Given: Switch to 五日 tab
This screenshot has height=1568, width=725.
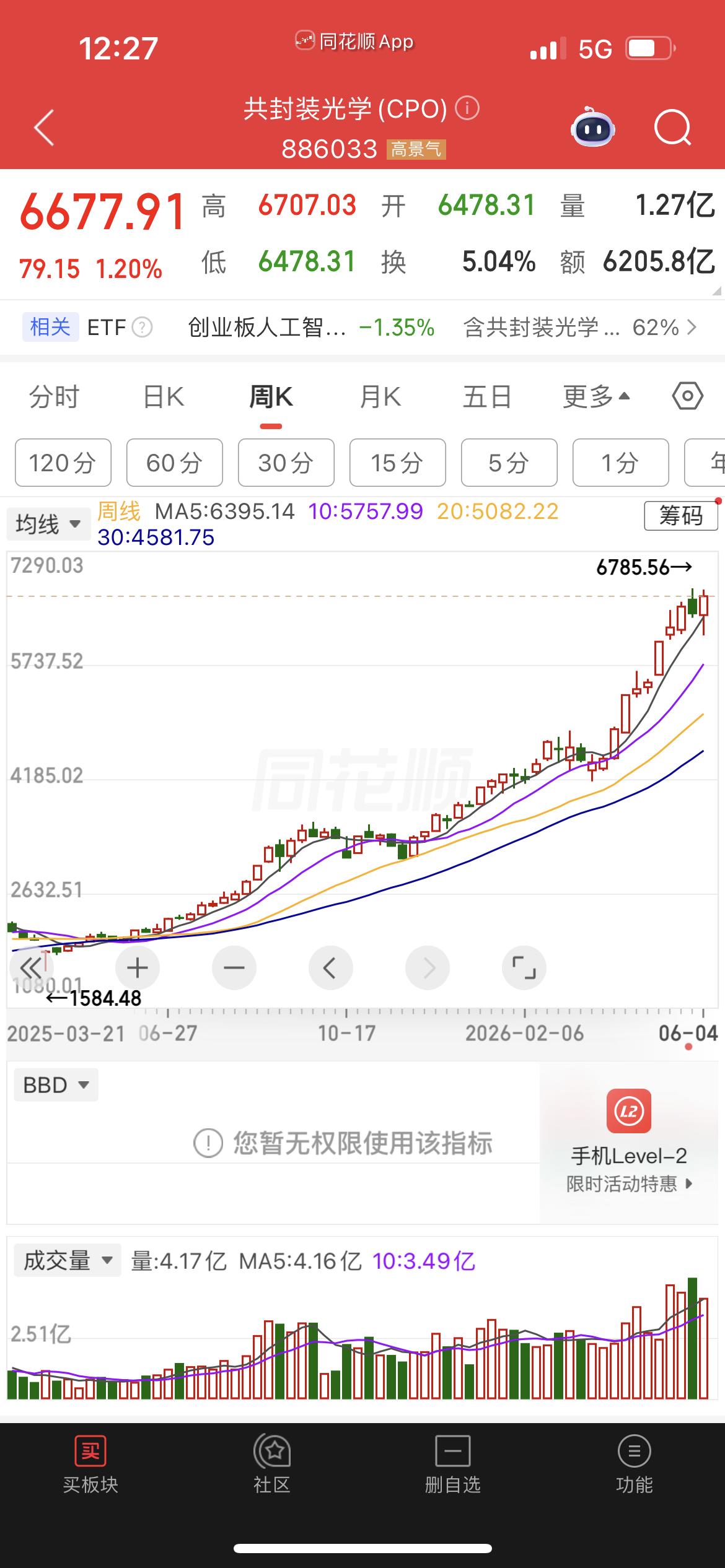Looking at the screenshot, I should coord(487,396).
